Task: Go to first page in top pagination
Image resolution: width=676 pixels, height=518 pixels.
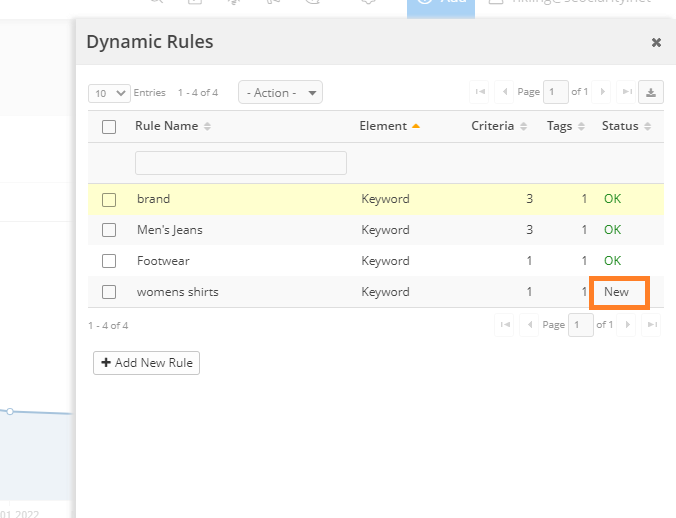Action: [x=480, y=92]
